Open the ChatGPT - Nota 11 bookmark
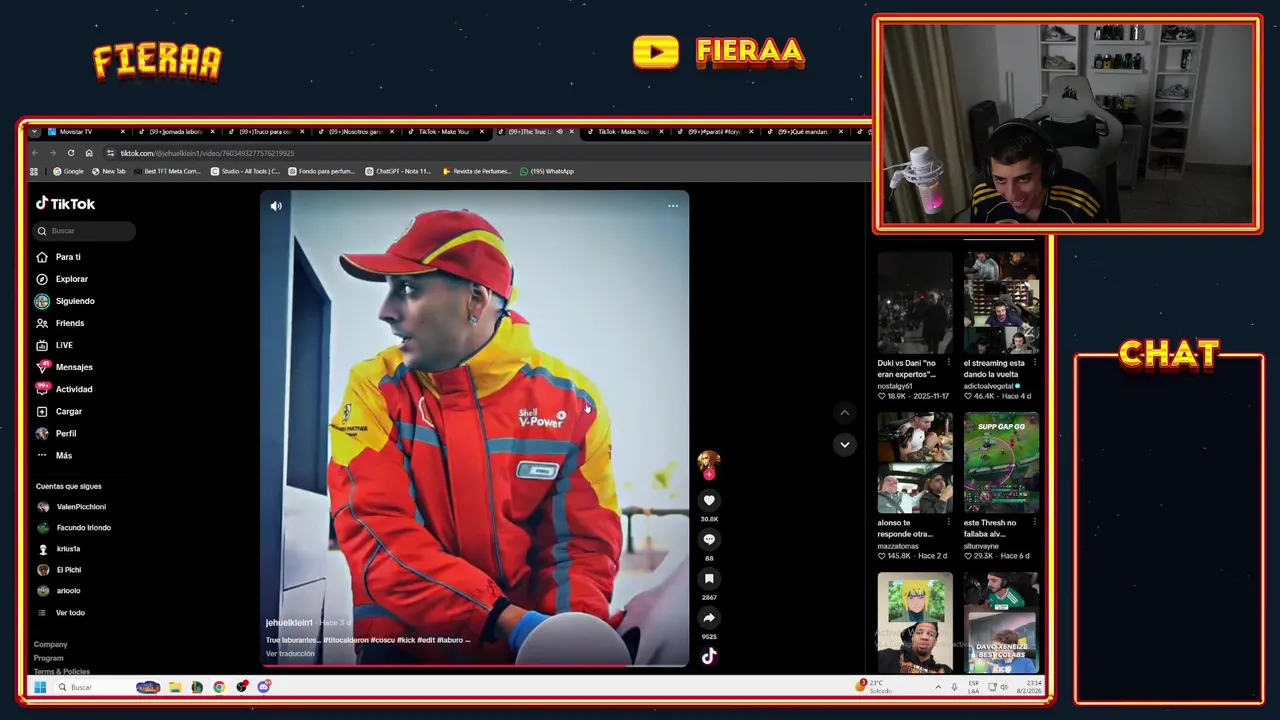 (397, 171)
